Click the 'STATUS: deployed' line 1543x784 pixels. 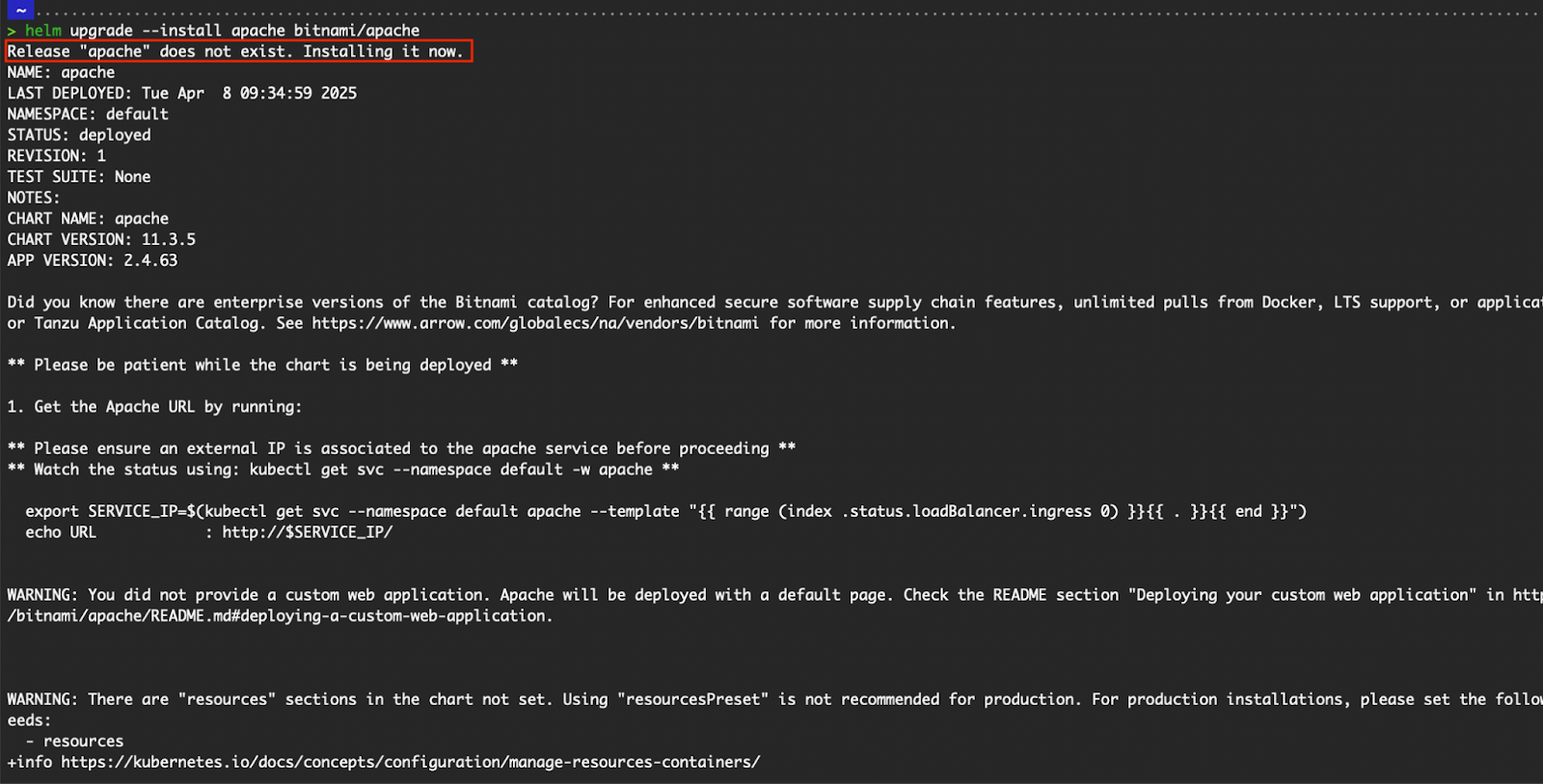[x=79, y=135]
